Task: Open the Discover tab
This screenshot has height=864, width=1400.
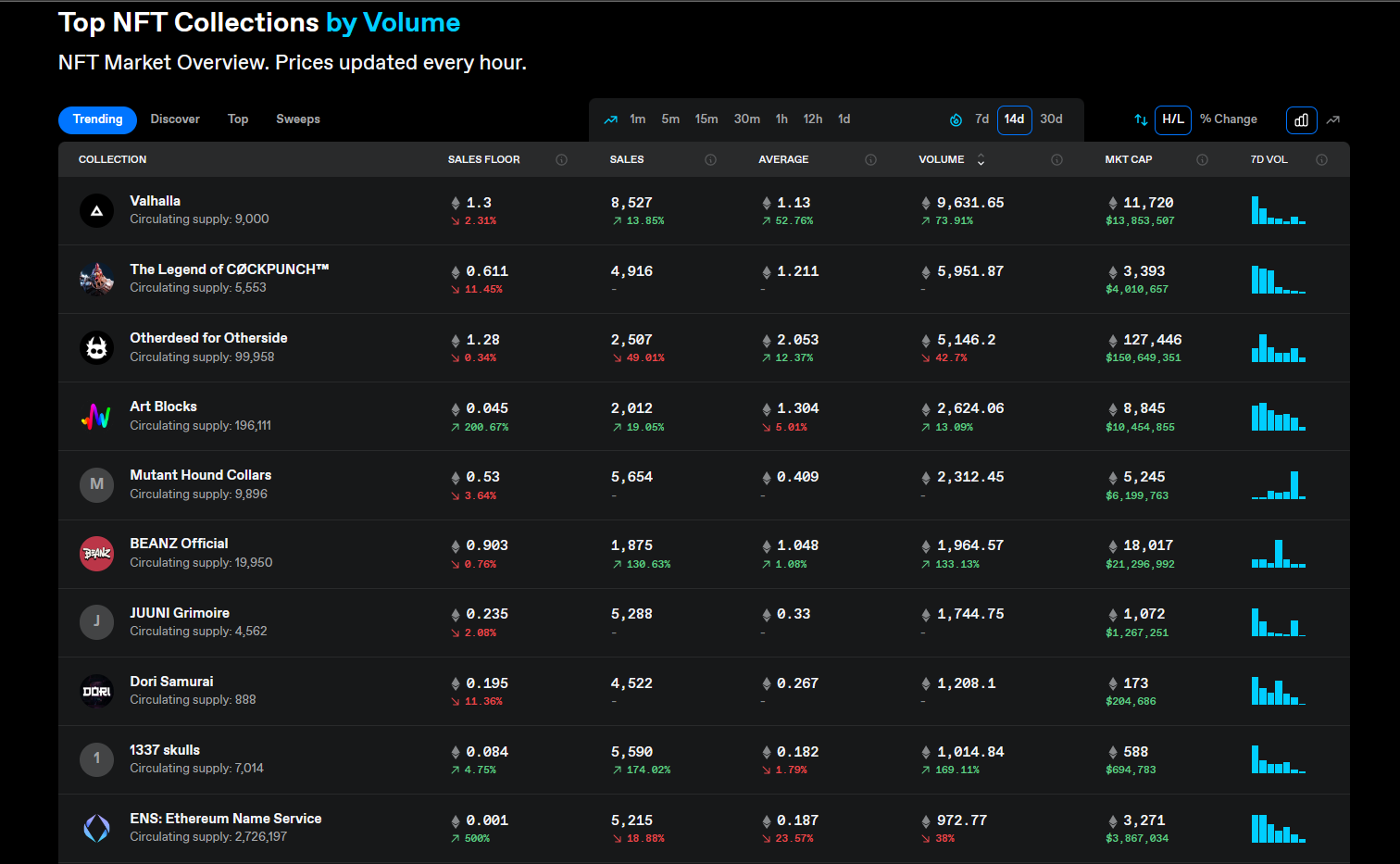Action: 175,119
